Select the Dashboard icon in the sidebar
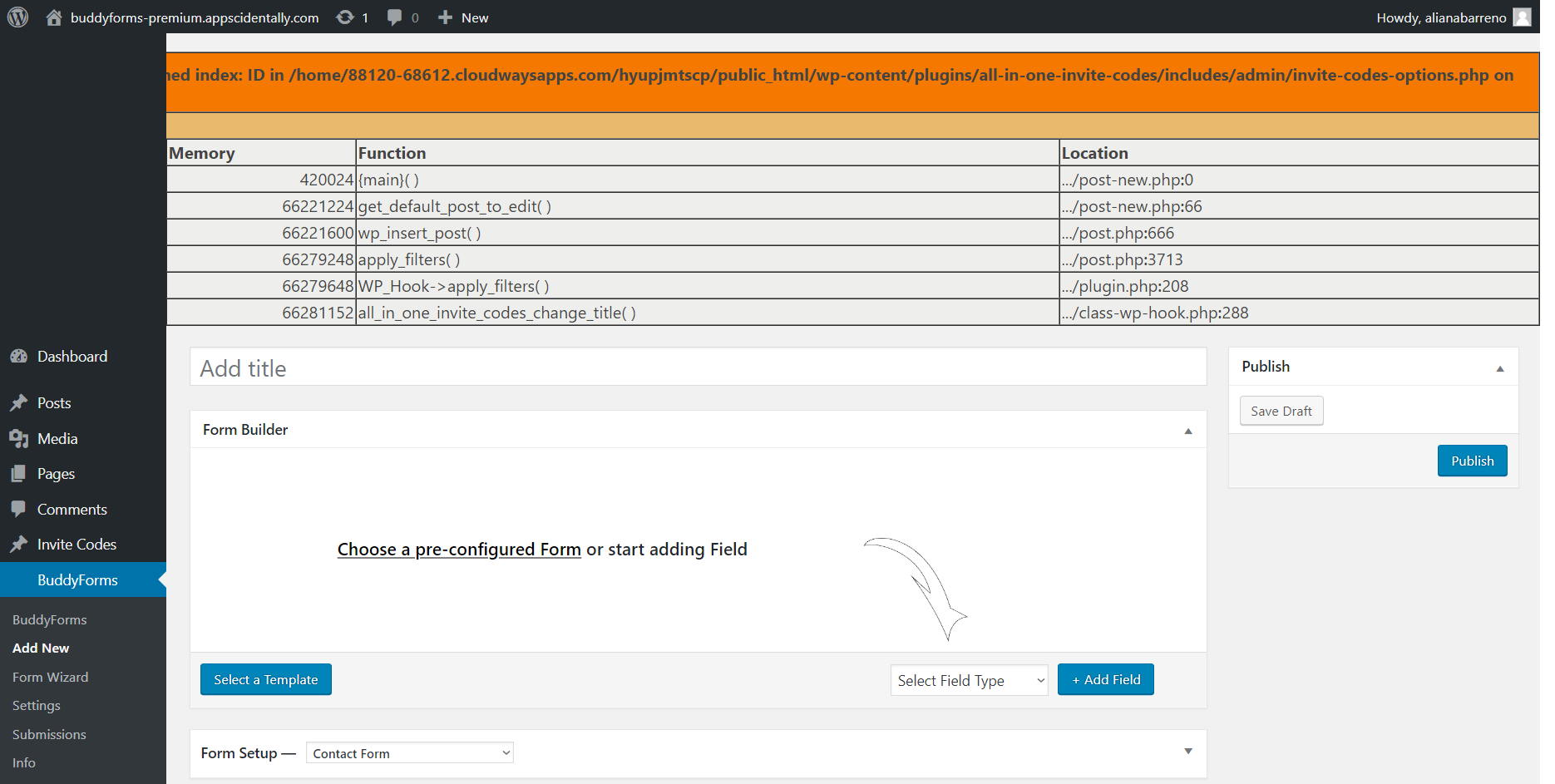 coord(19,356)
